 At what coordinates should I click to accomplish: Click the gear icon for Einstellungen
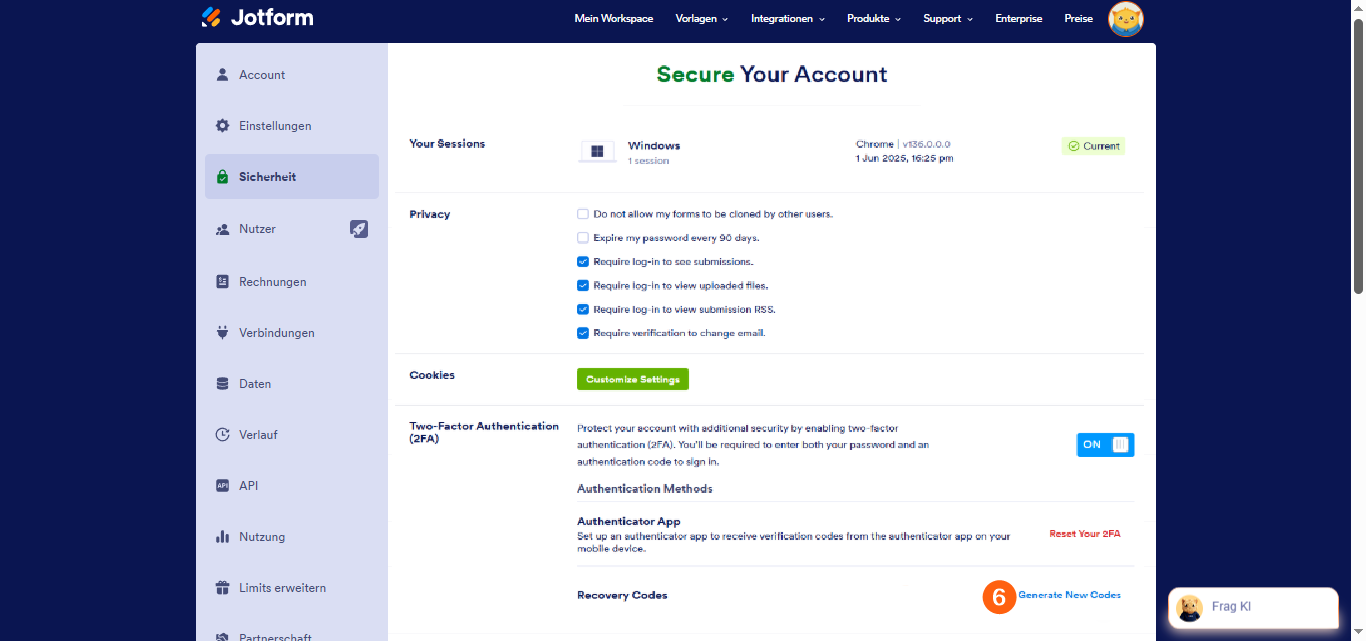223,126
